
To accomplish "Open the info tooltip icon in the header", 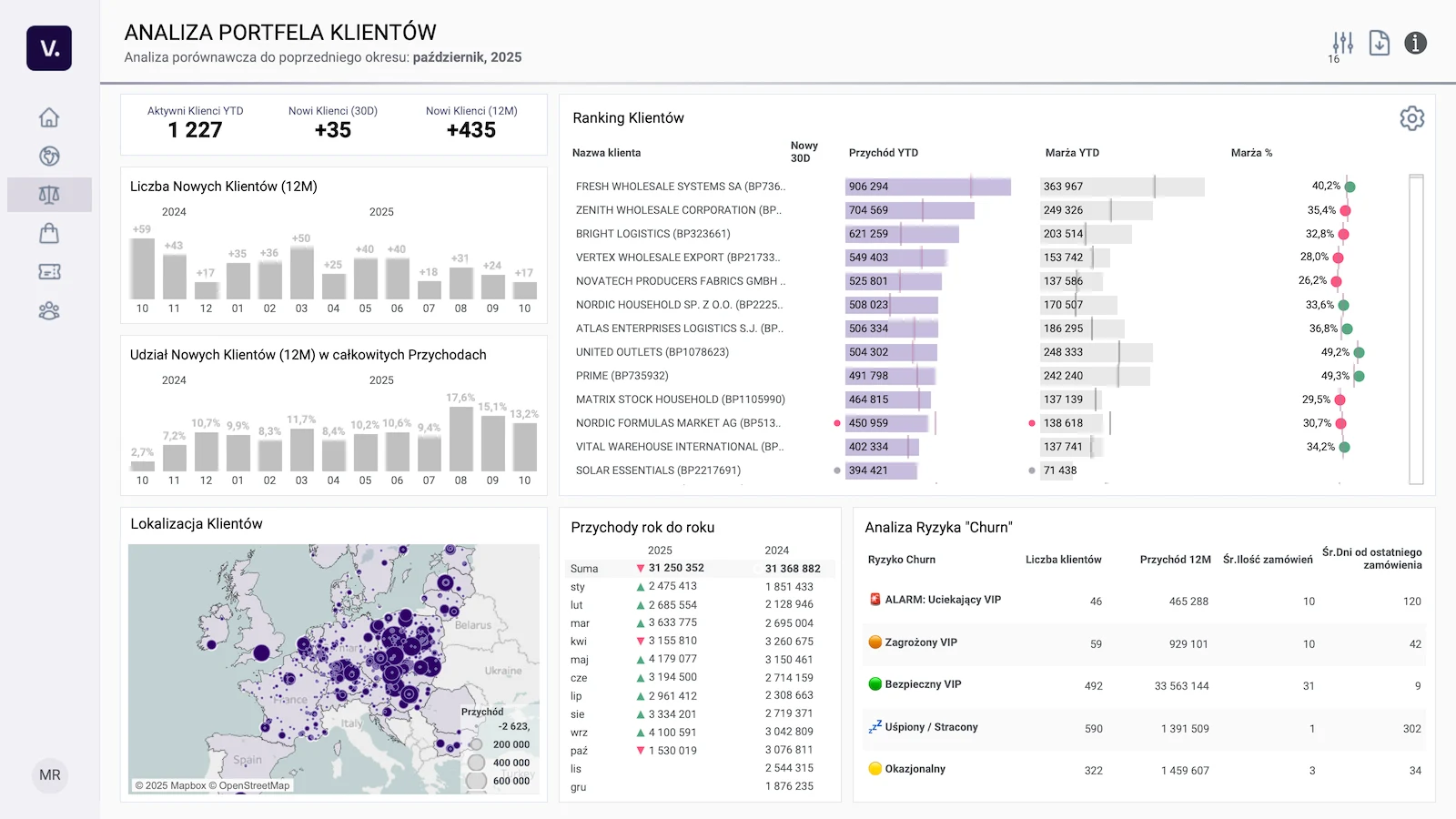I will tap(1416, 43).
